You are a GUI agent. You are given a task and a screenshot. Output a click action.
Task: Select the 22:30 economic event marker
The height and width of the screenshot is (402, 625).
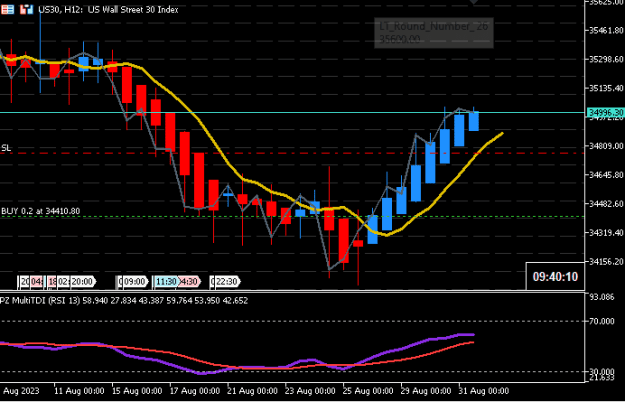tap(226, 282)
